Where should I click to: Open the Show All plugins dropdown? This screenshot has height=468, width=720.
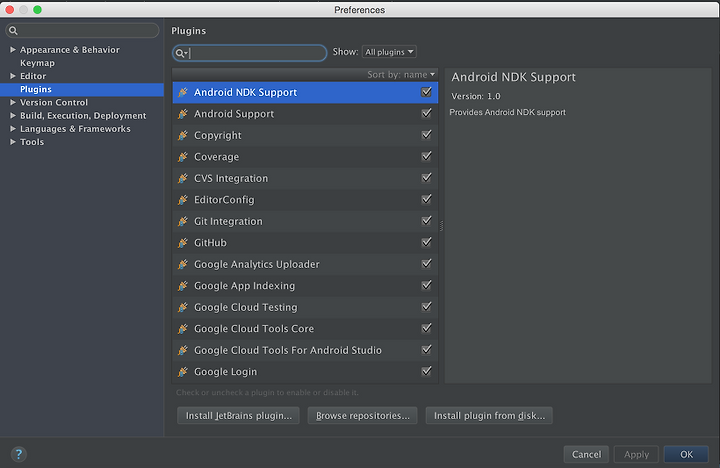tap(389, 52)
